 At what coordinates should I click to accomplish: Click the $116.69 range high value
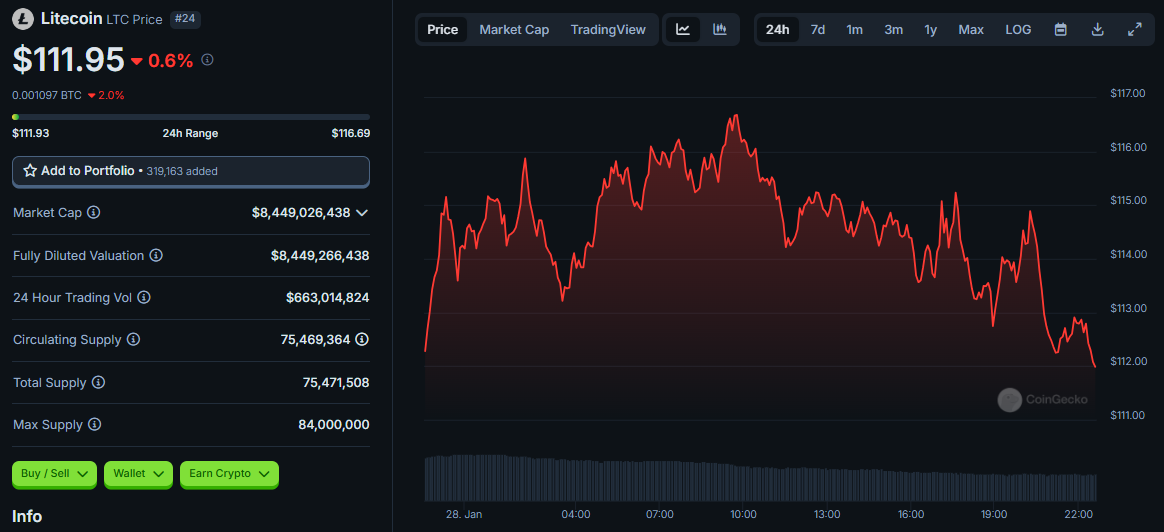(350, 134)
